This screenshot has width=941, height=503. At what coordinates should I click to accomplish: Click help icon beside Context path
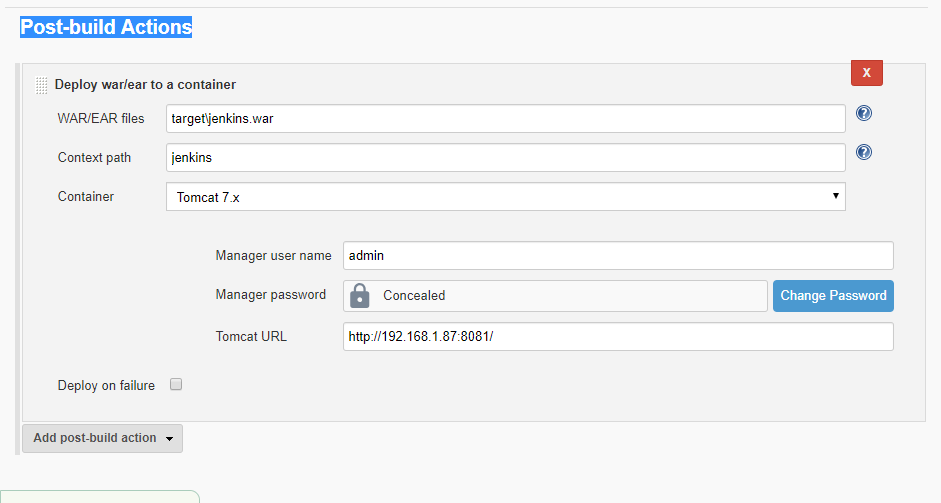[x=864, y=152]
